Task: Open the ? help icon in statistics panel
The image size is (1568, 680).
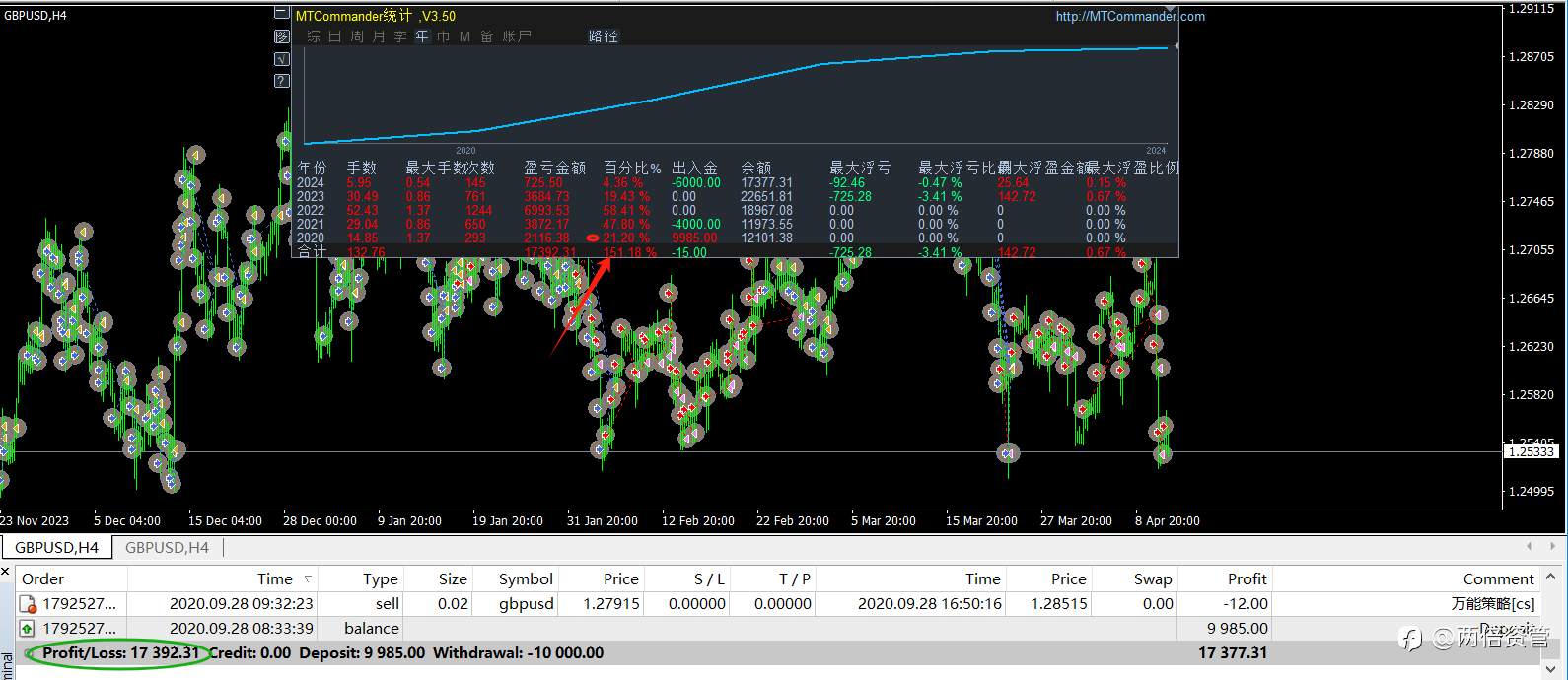Action: coord(282,81)
